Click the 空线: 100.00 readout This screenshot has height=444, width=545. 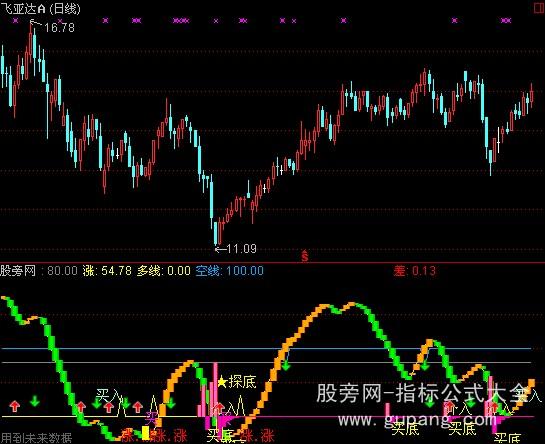(229, 271)
